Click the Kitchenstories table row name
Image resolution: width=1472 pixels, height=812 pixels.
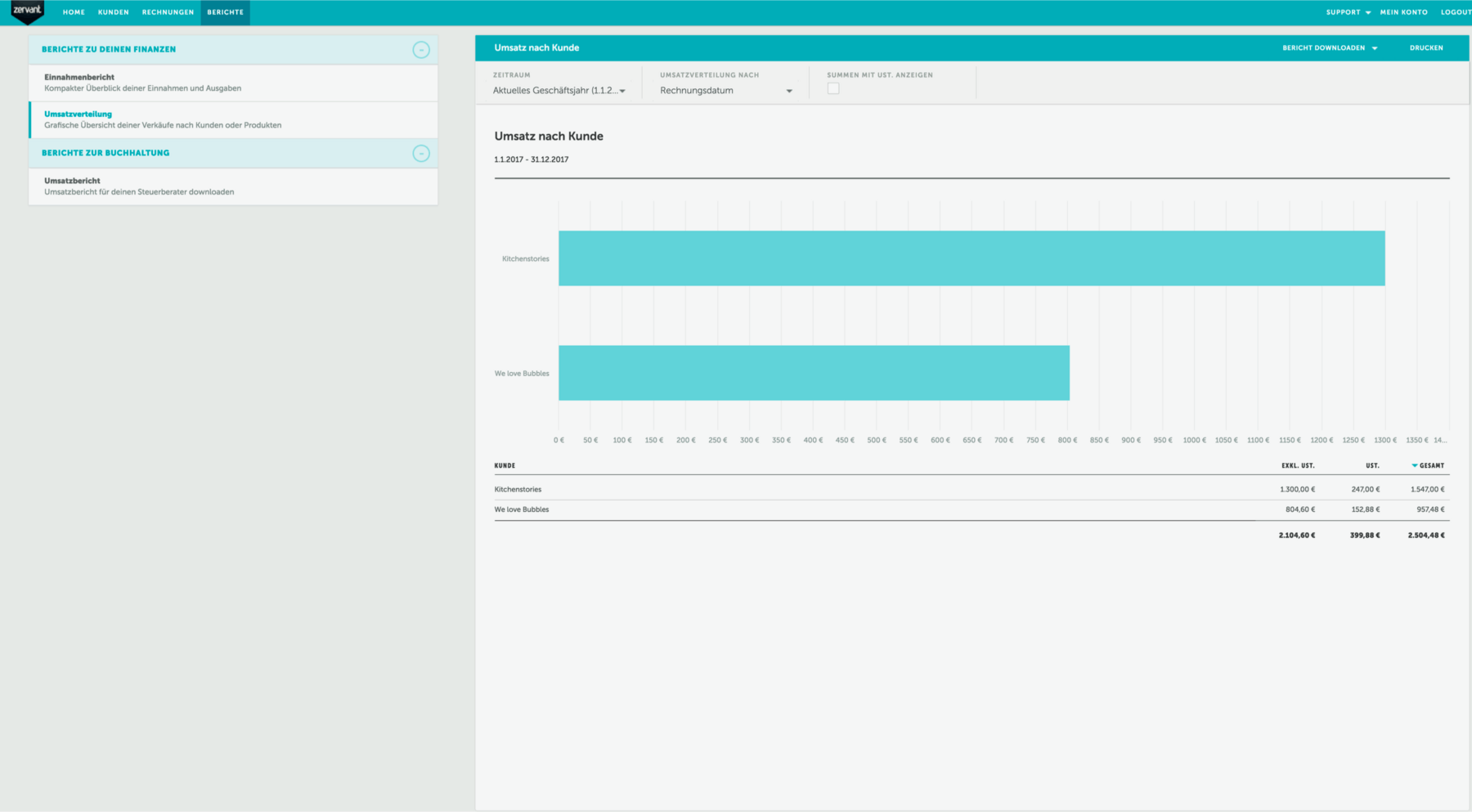pos(518,489)
